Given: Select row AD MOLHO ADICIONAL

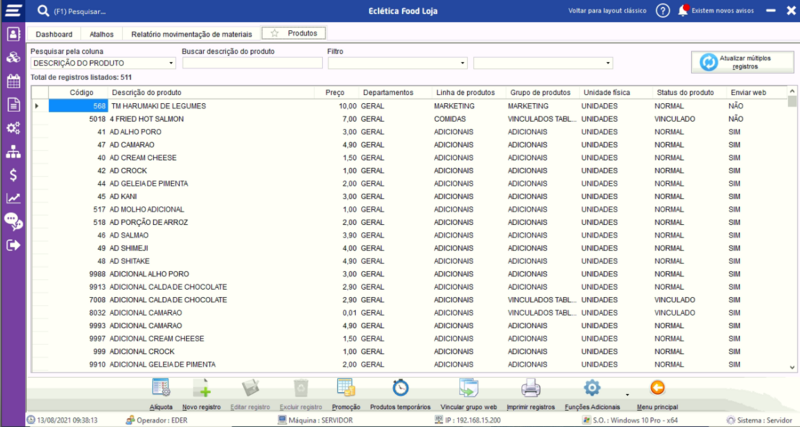Looking at the screenshot, I should (x=409, y=210).
